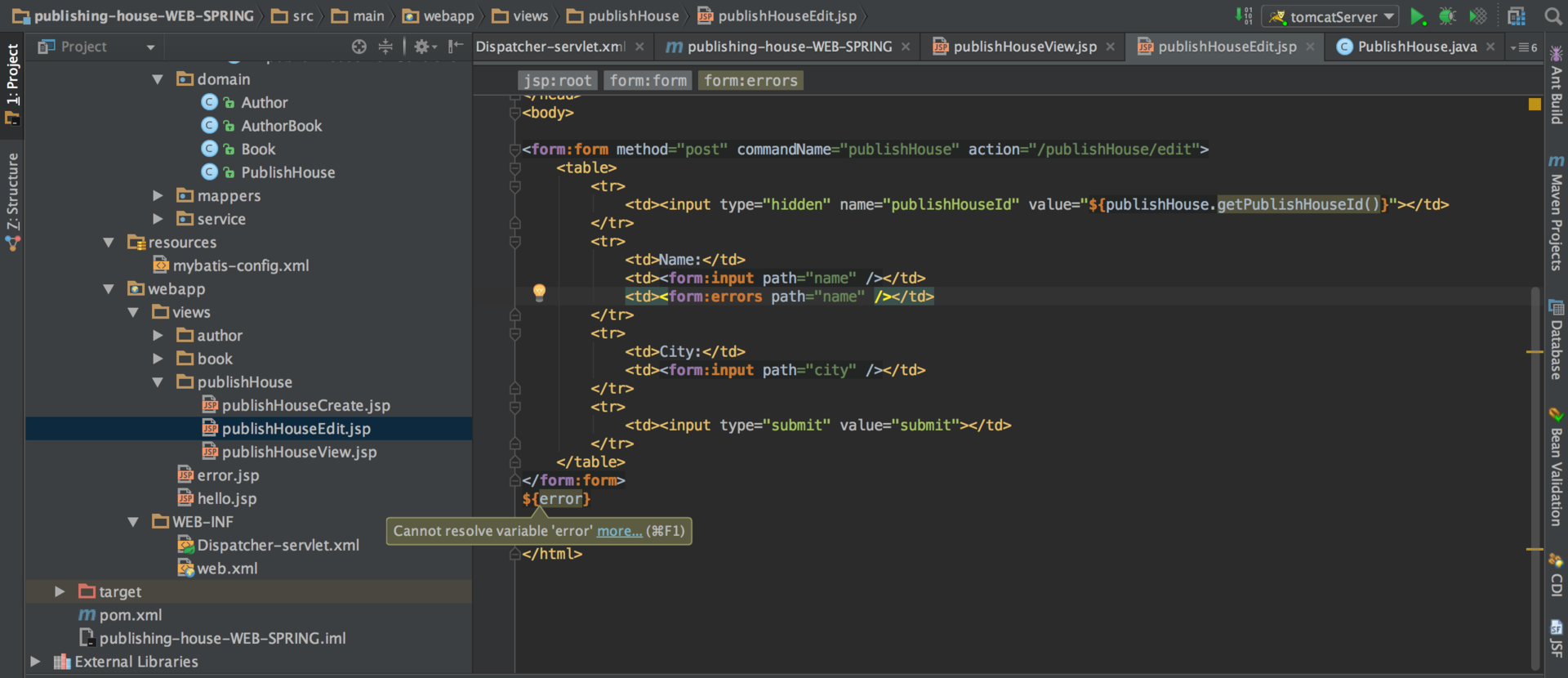1568x678 pixels.
Task: Select error.jsp in project tree
Action: tap(228, 475)
